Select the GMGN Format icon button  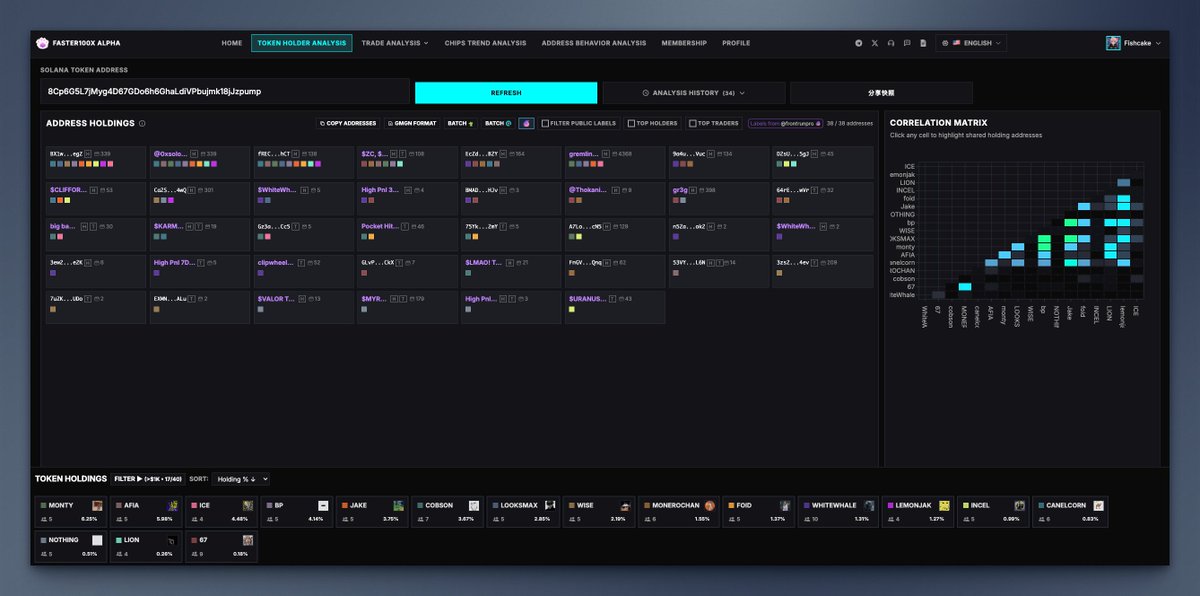click(412, 123)
